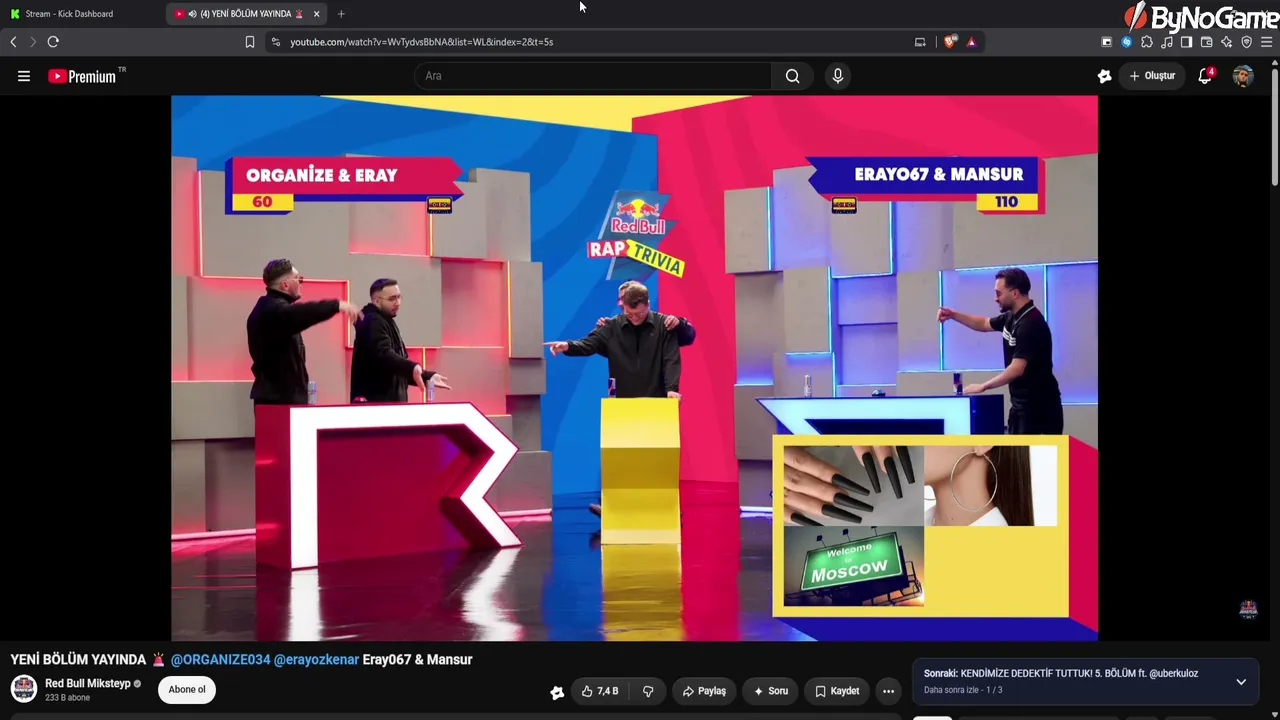Open the Brave Shields icon
This screenshot has height=720, width=1280.
[x=950, y=42]
